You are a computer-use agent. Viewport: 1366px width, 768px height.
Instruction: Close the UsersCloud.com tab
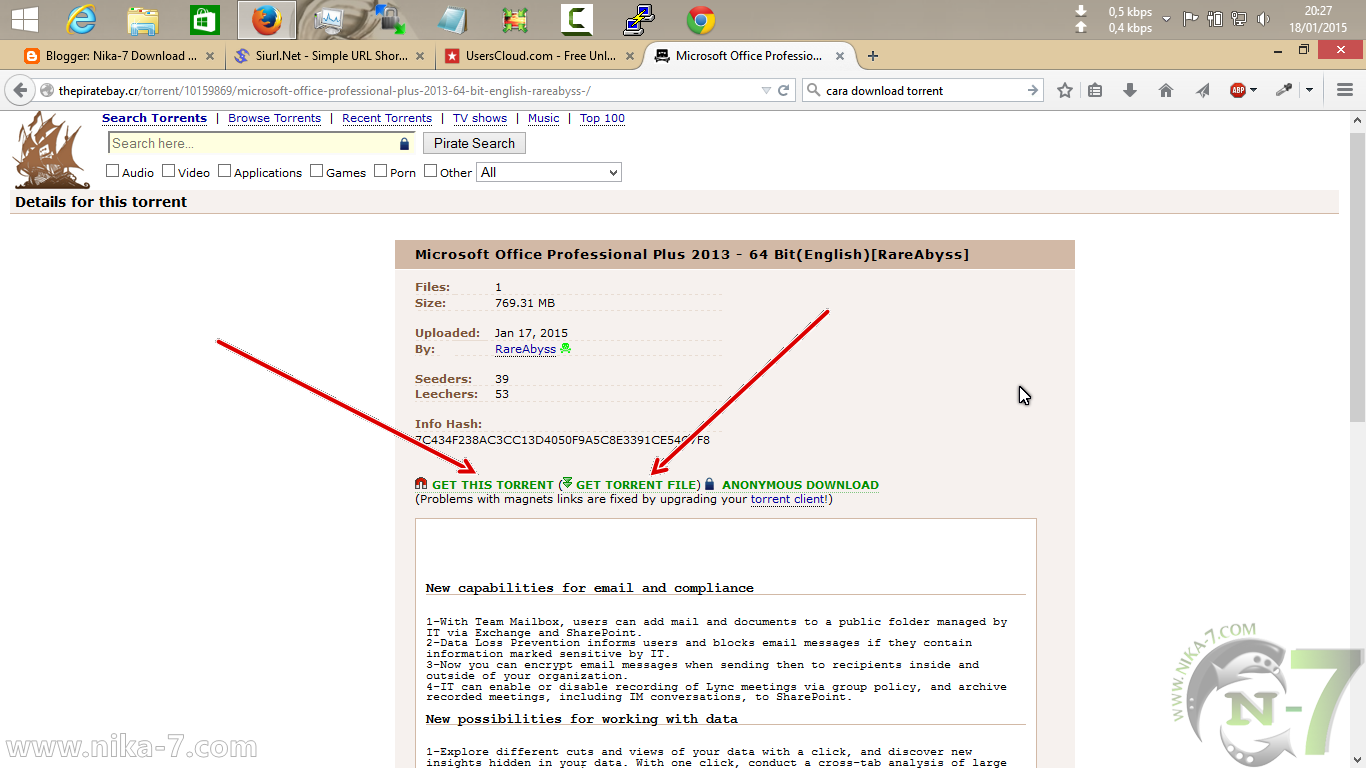pyautogui.click(x=632, y=56)
